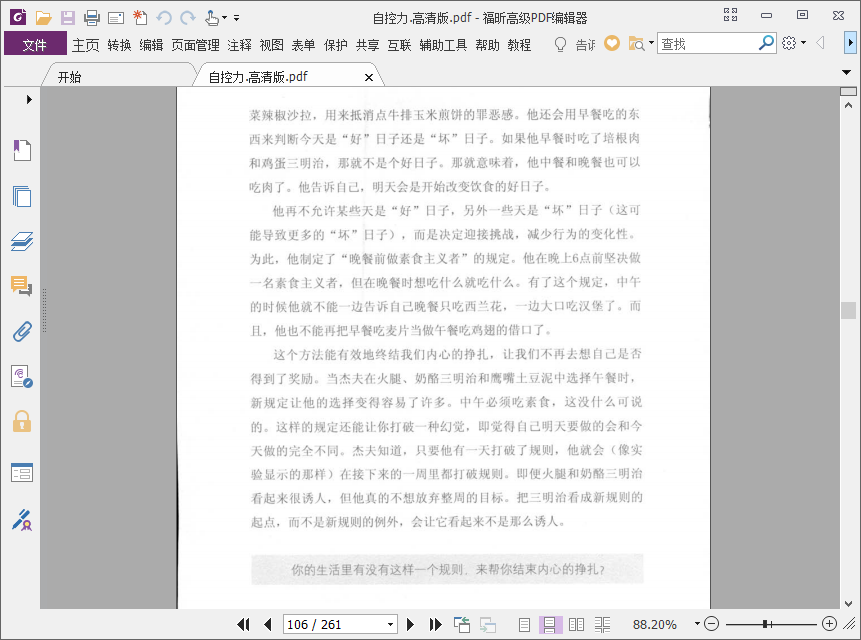Image resolution: width=861 pixels, height=640 pixels.
Task: Open the Bookmarks panel icon
Action: click(x=22, y=150)
